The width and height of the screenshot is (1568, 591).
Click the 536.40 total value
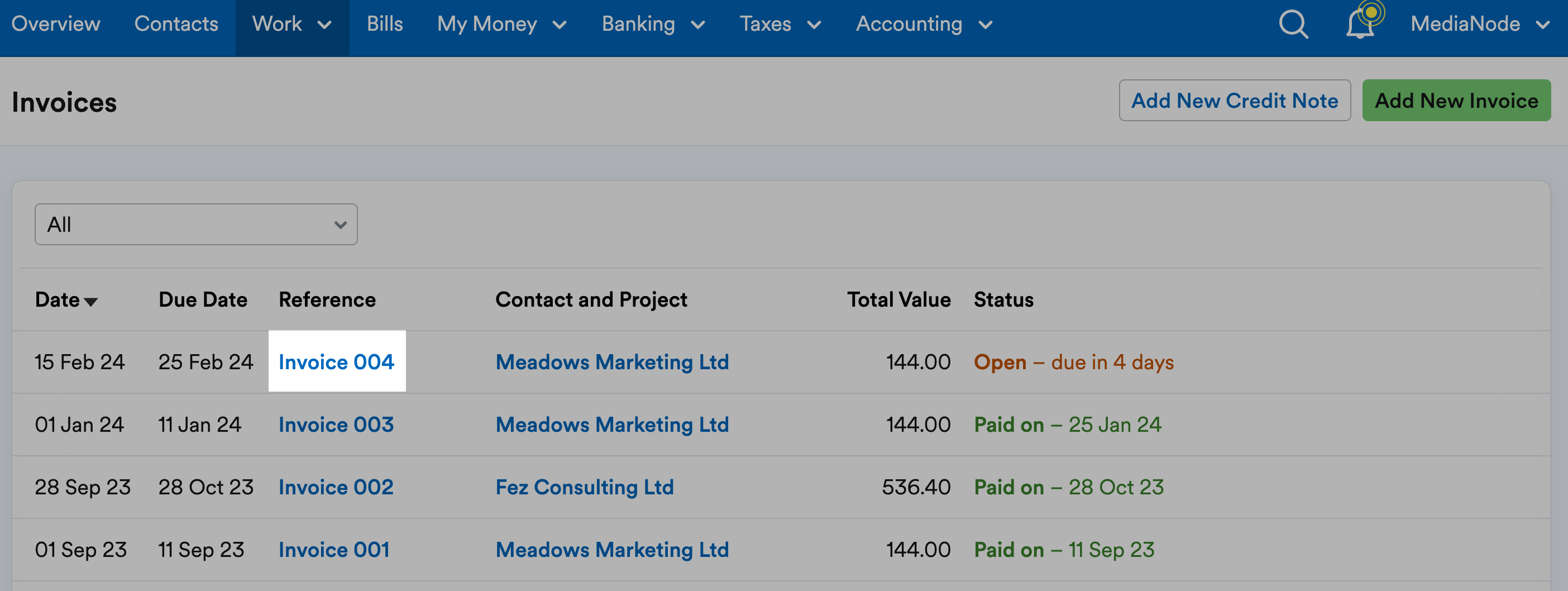click(x=916, y=487)
